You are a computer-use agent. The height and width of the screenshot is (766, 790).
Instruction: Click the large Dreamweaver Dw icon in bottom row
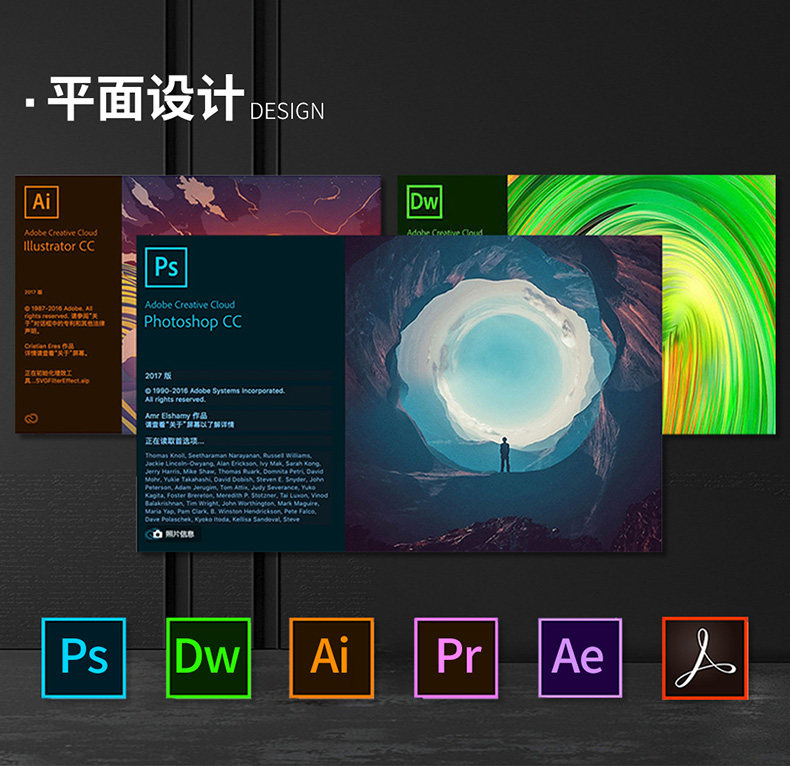(208, 658)
